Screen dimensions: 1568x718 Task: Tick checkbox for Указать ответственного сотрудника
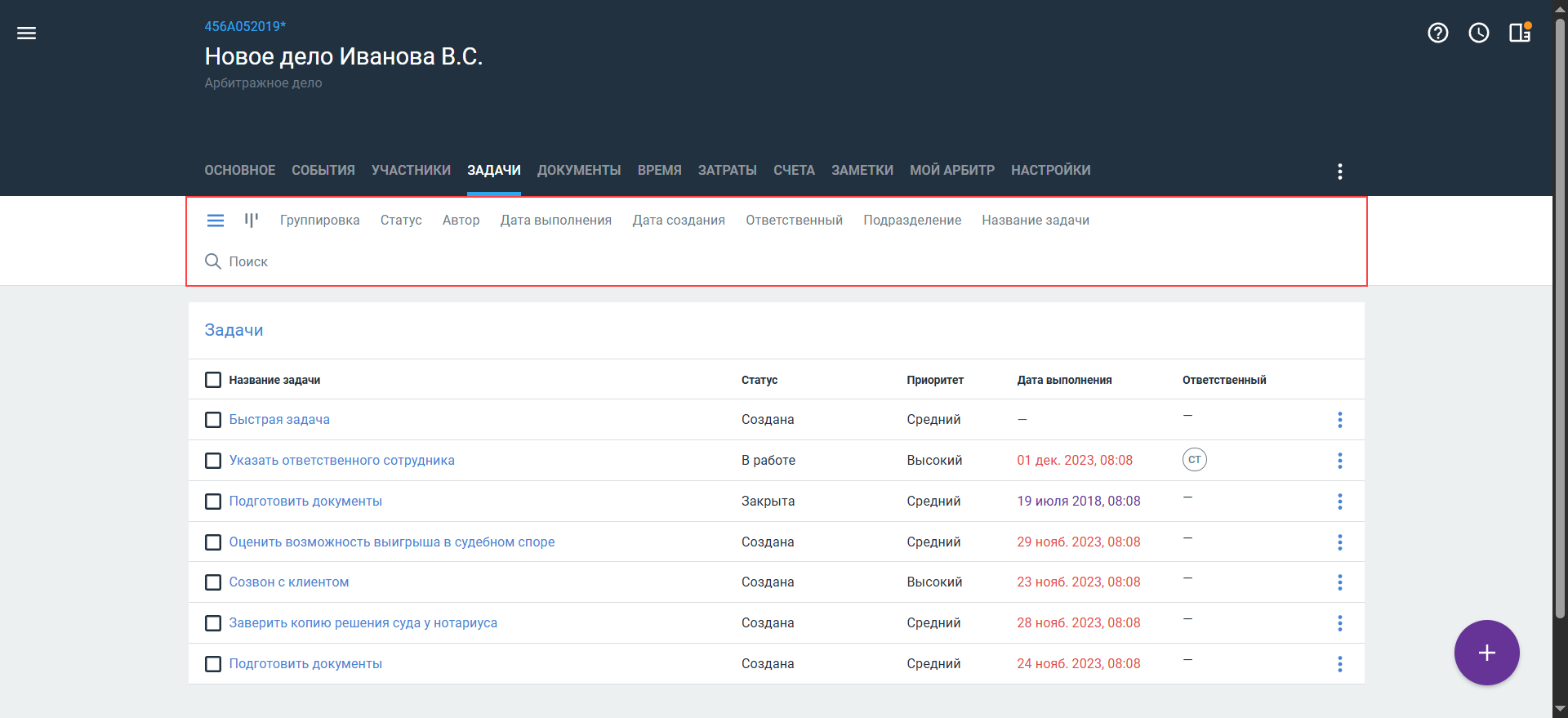[x=213, y=461]
